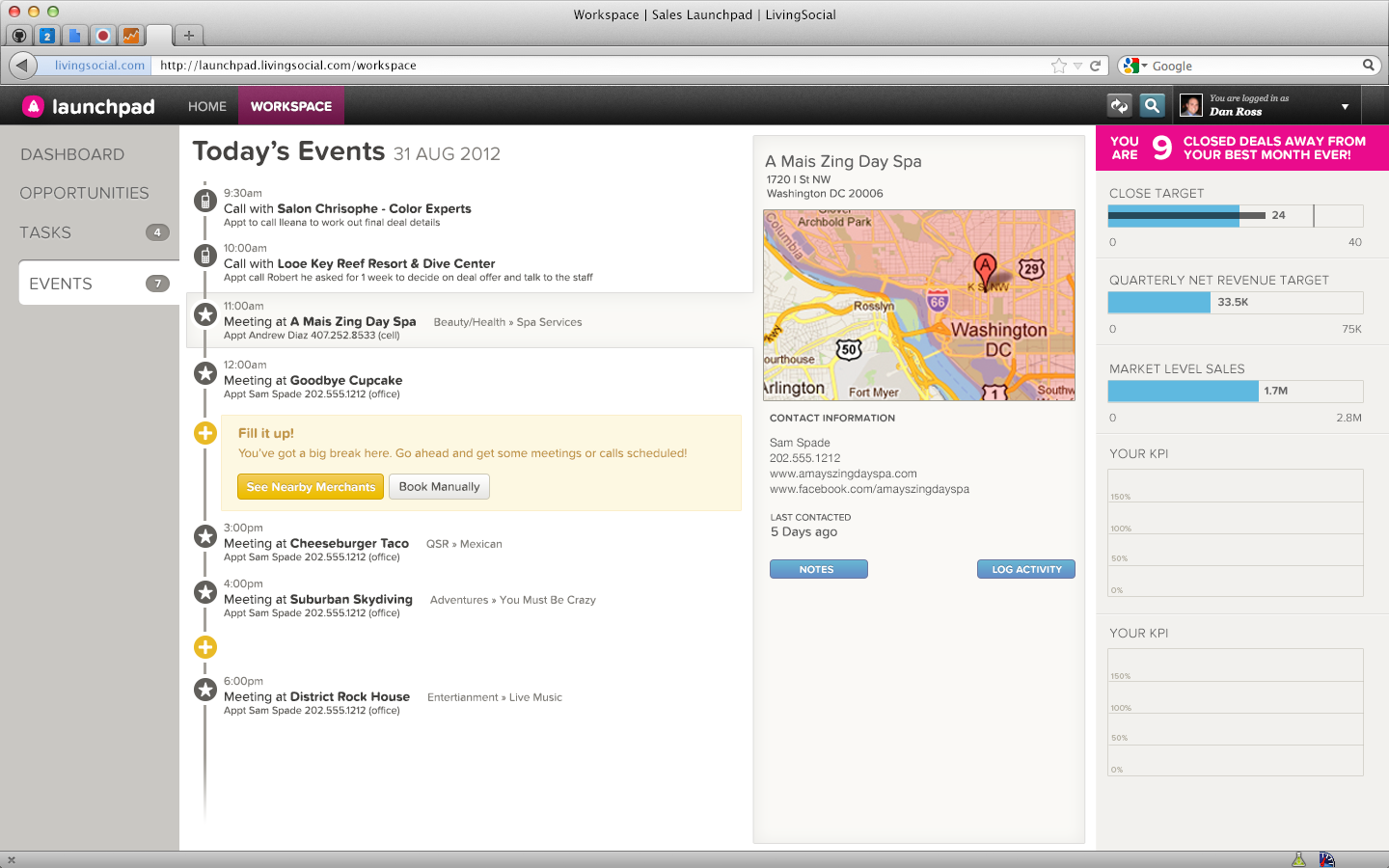This screenshot has width=1389, height=868.
Task: Click the Washington DC map thumbnail
Action: 919,305
